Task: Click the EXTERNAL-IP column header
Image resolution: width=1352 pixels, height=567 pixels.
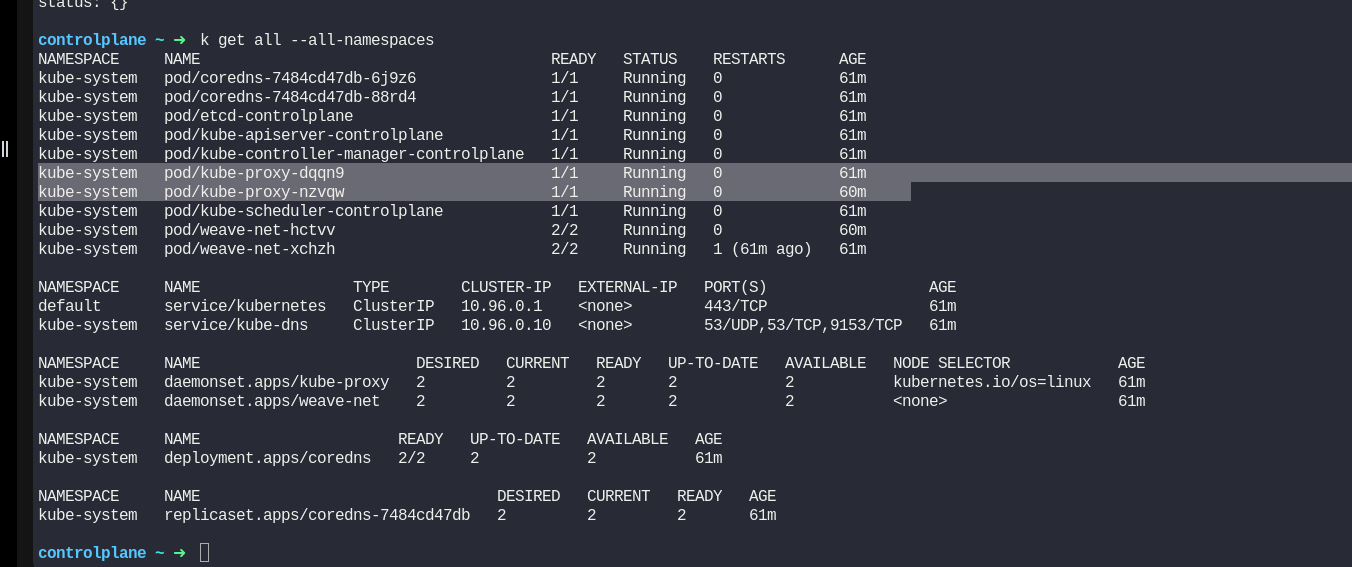Action: tap(627, 287)
